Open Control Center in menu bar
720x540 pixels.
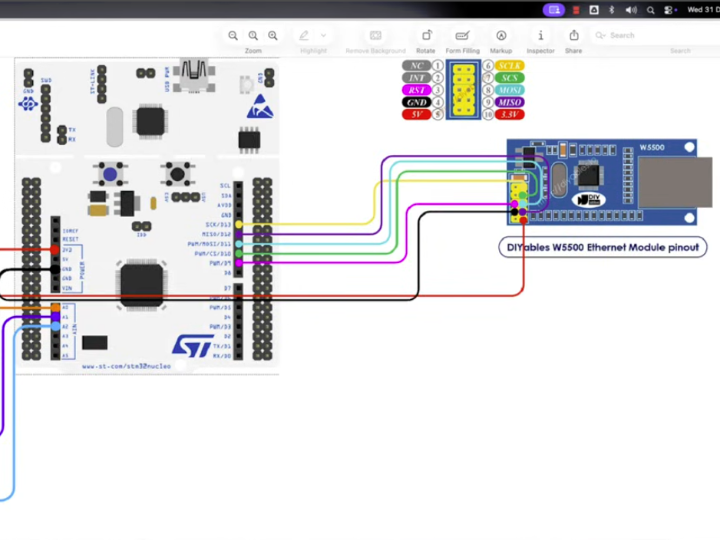(x=669, y=10)
